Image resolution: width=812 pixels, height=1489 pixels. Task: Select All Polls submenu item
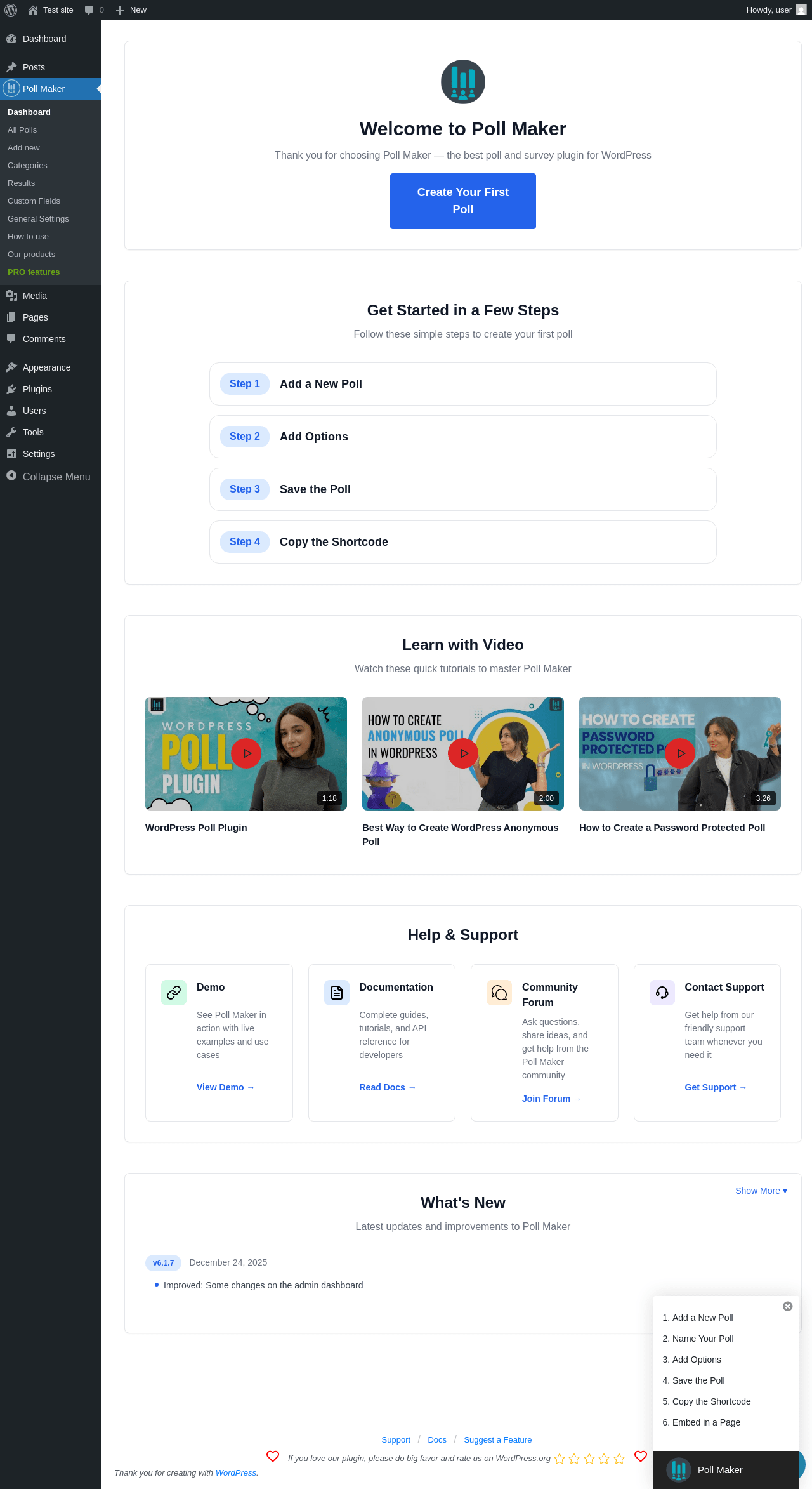click(51, 130)
